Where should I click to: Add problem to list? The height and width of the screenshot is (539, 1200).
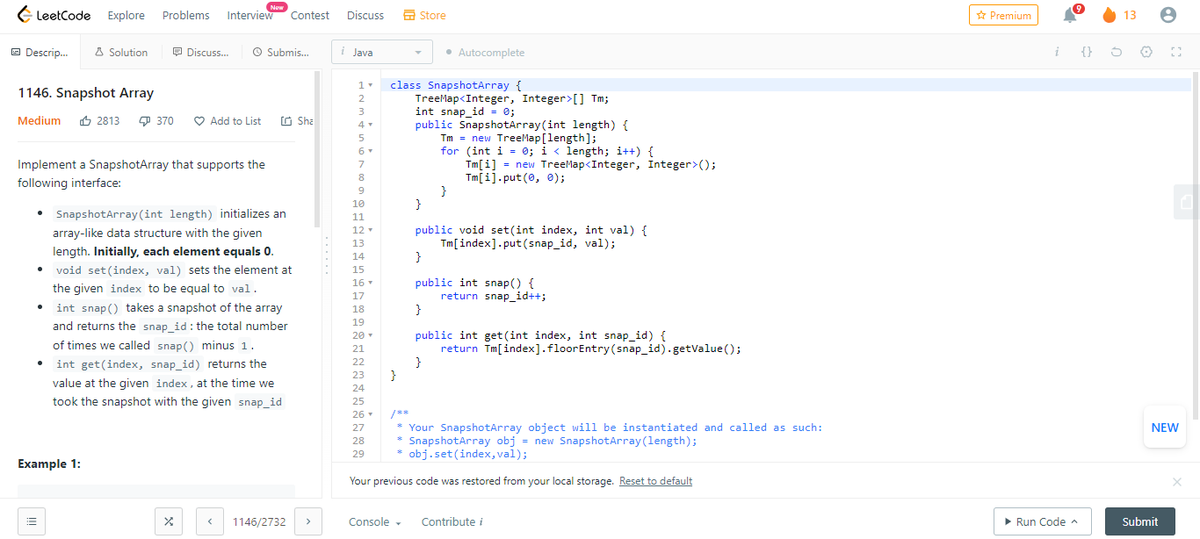[x=228, y=121]
